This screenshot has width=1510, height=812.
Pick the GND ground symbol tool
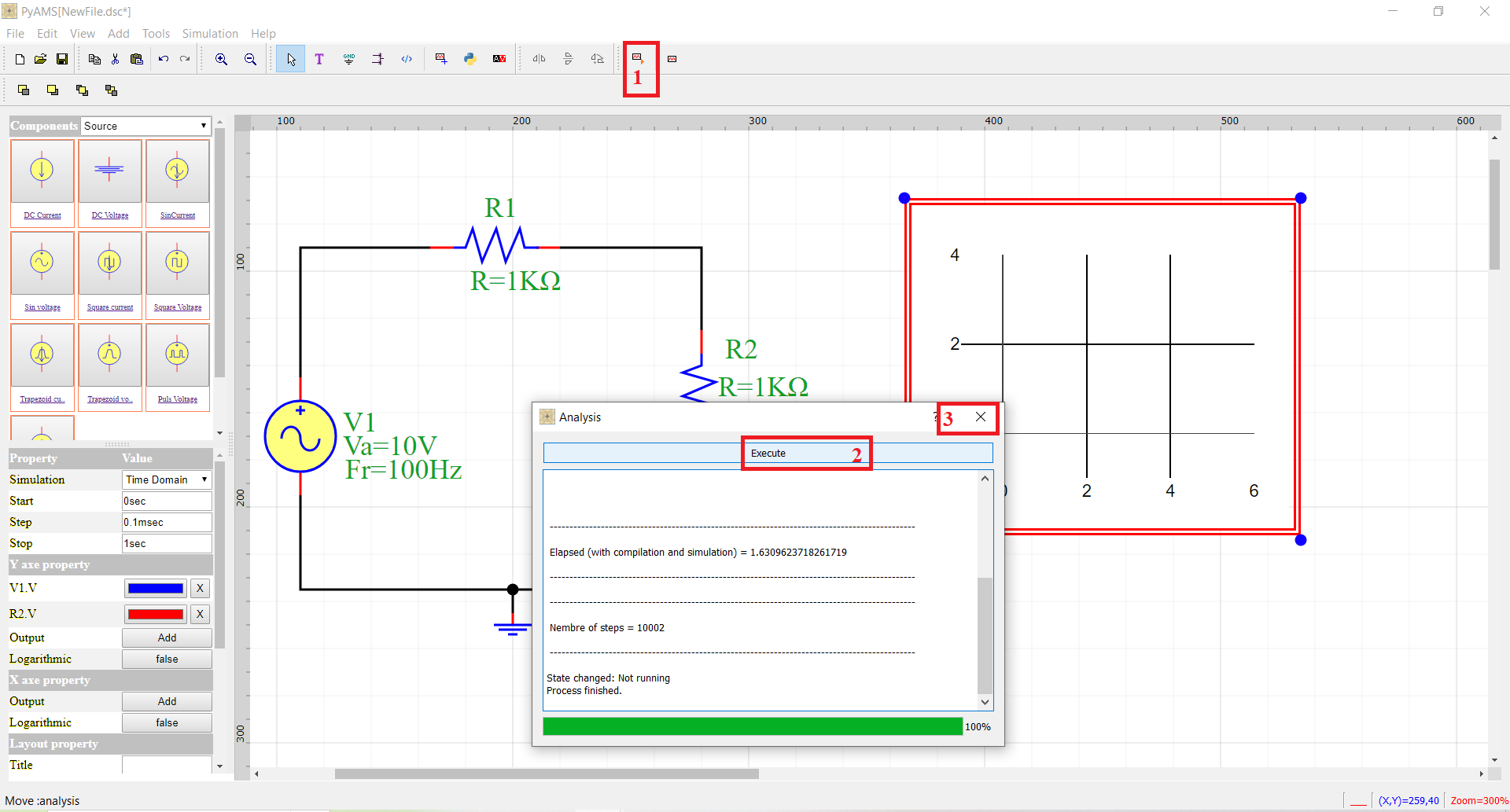pyautogui.click(x=349, y=59)
